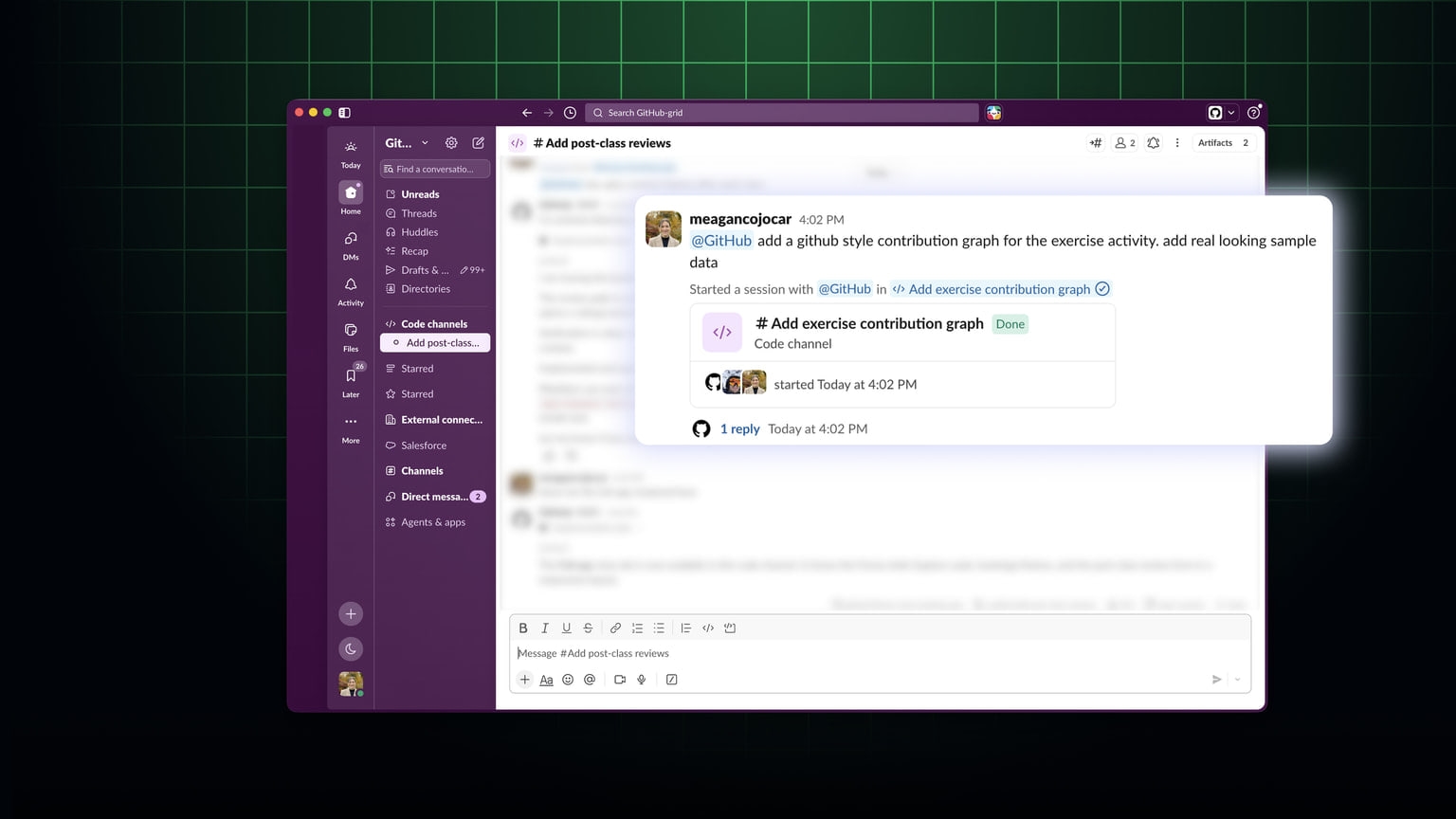Click the colorful app icon beside search
The width and height of the screenshot is (1456, 819).
pos(993,113)
